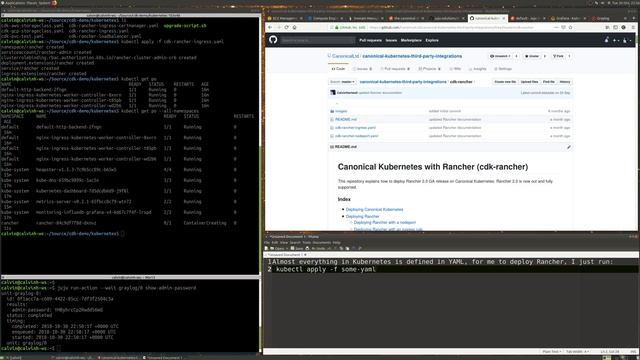Viewport: 640px width, 360px height.
Task: Click the Upload files button
Action: [529, 82]
